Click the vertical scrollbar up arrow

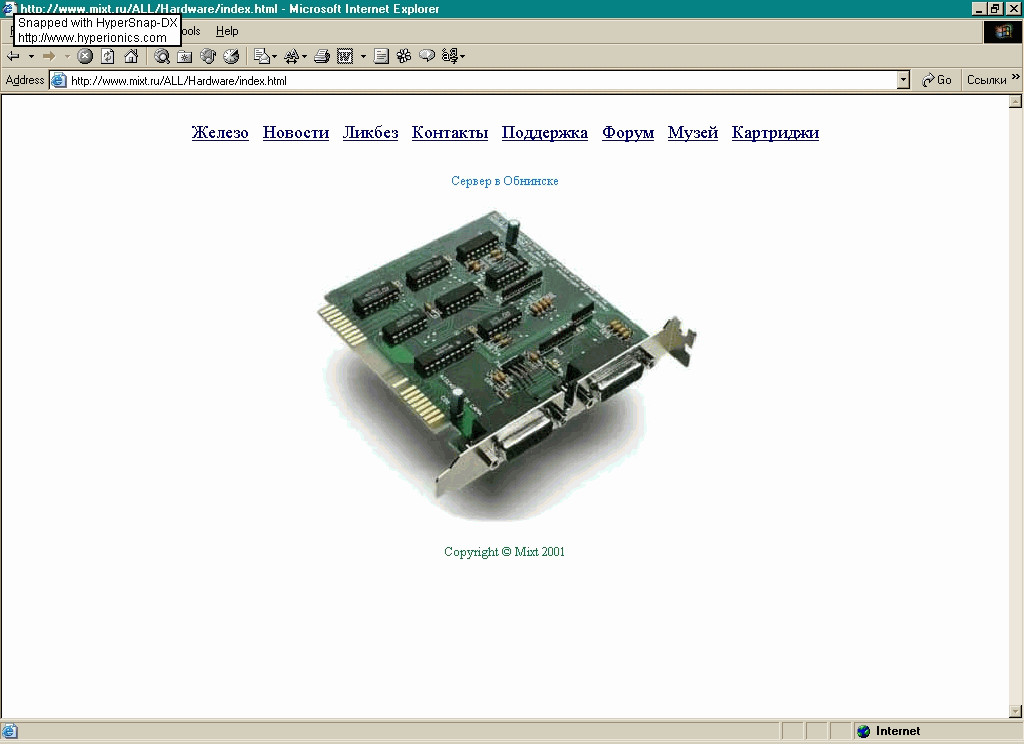point(1016,101)
